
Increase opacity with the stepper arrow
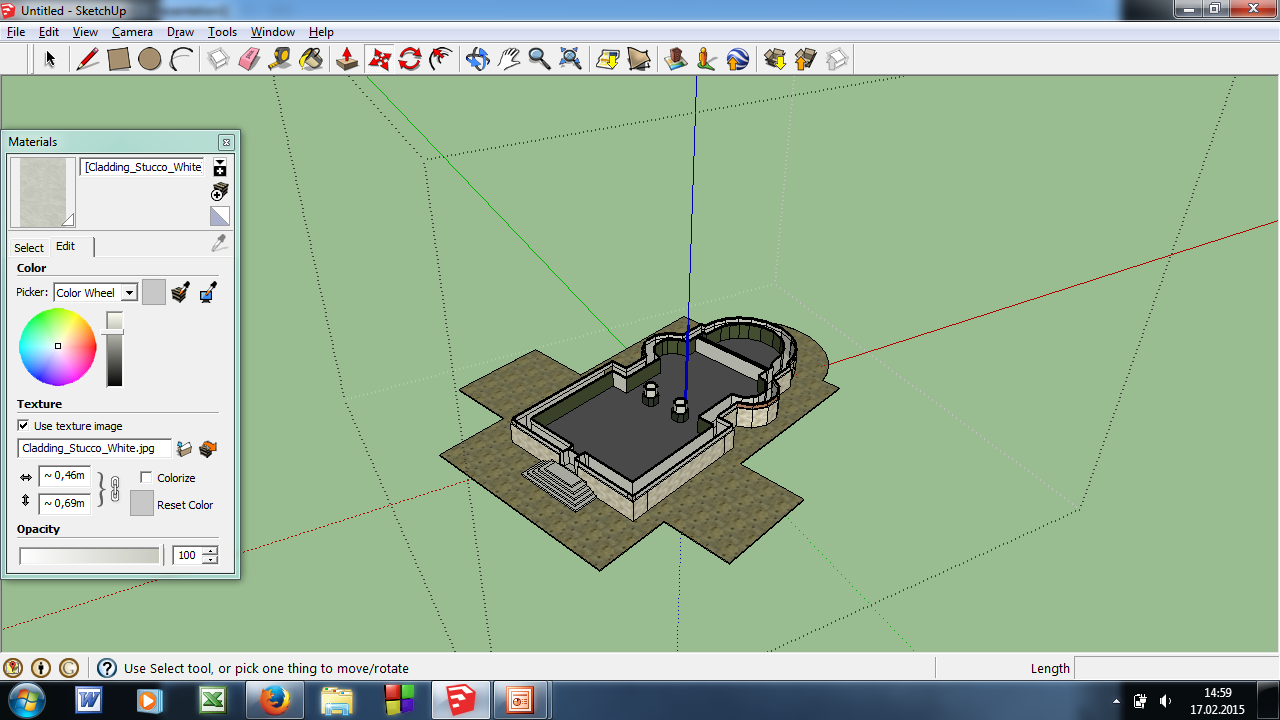coord(210,551)
